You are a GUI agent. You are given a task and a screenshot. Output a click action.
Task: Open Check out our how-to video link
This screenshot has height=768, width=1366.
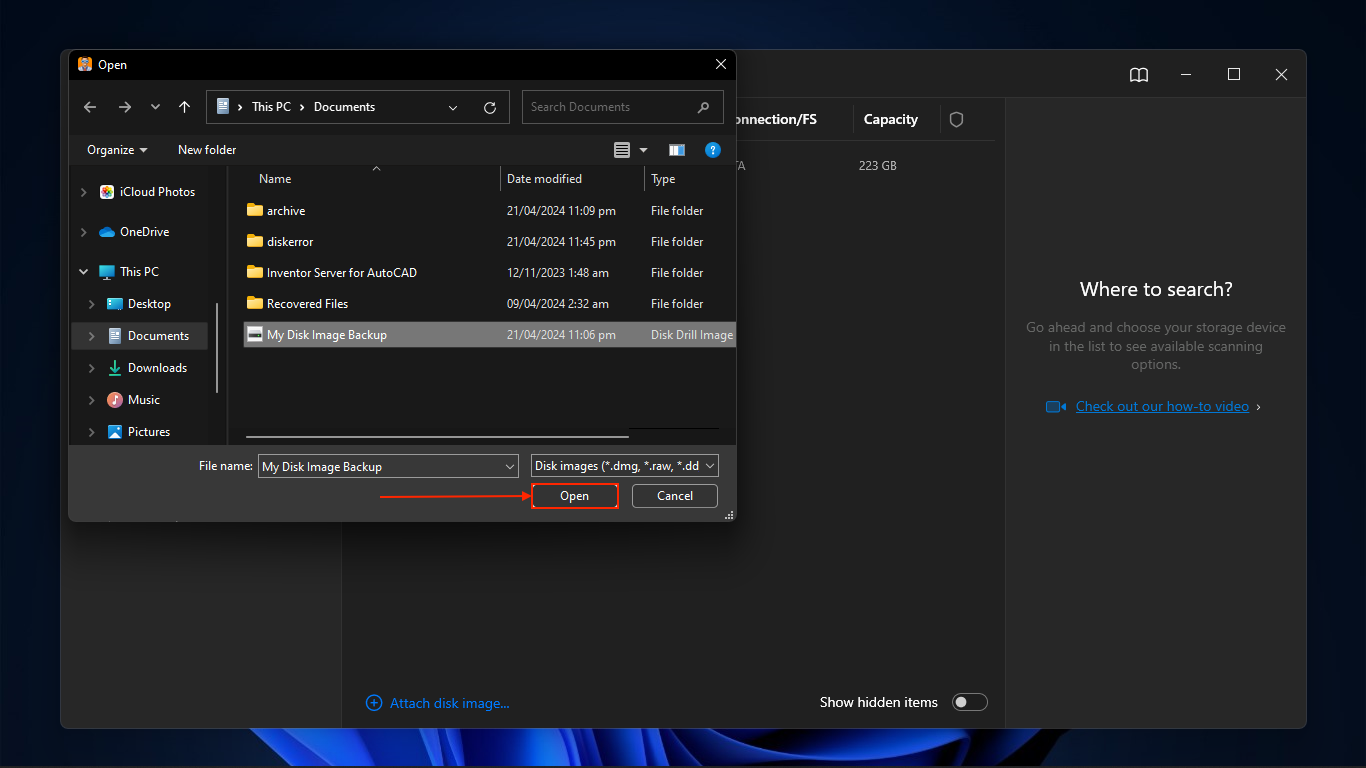point(1162,407)
